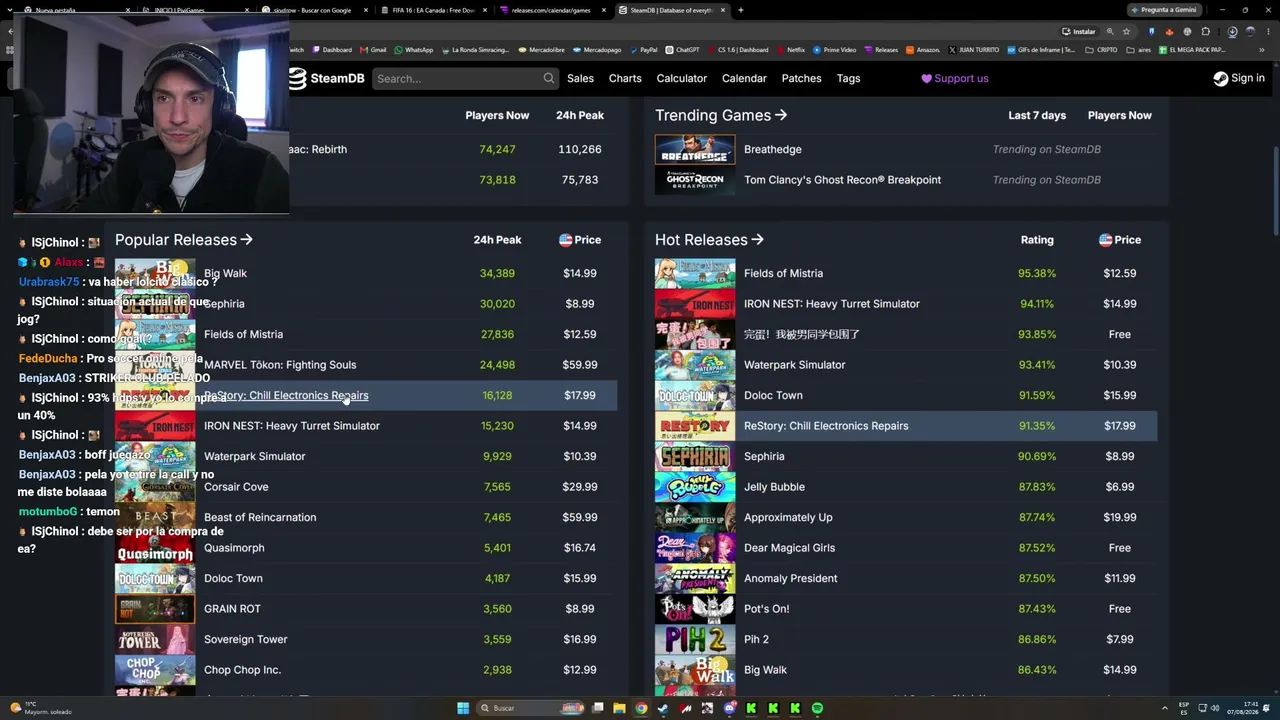Click the Sovereign Tower thumbnail
This screenshot has width=1280, height=720.
(x=155, y=639)
